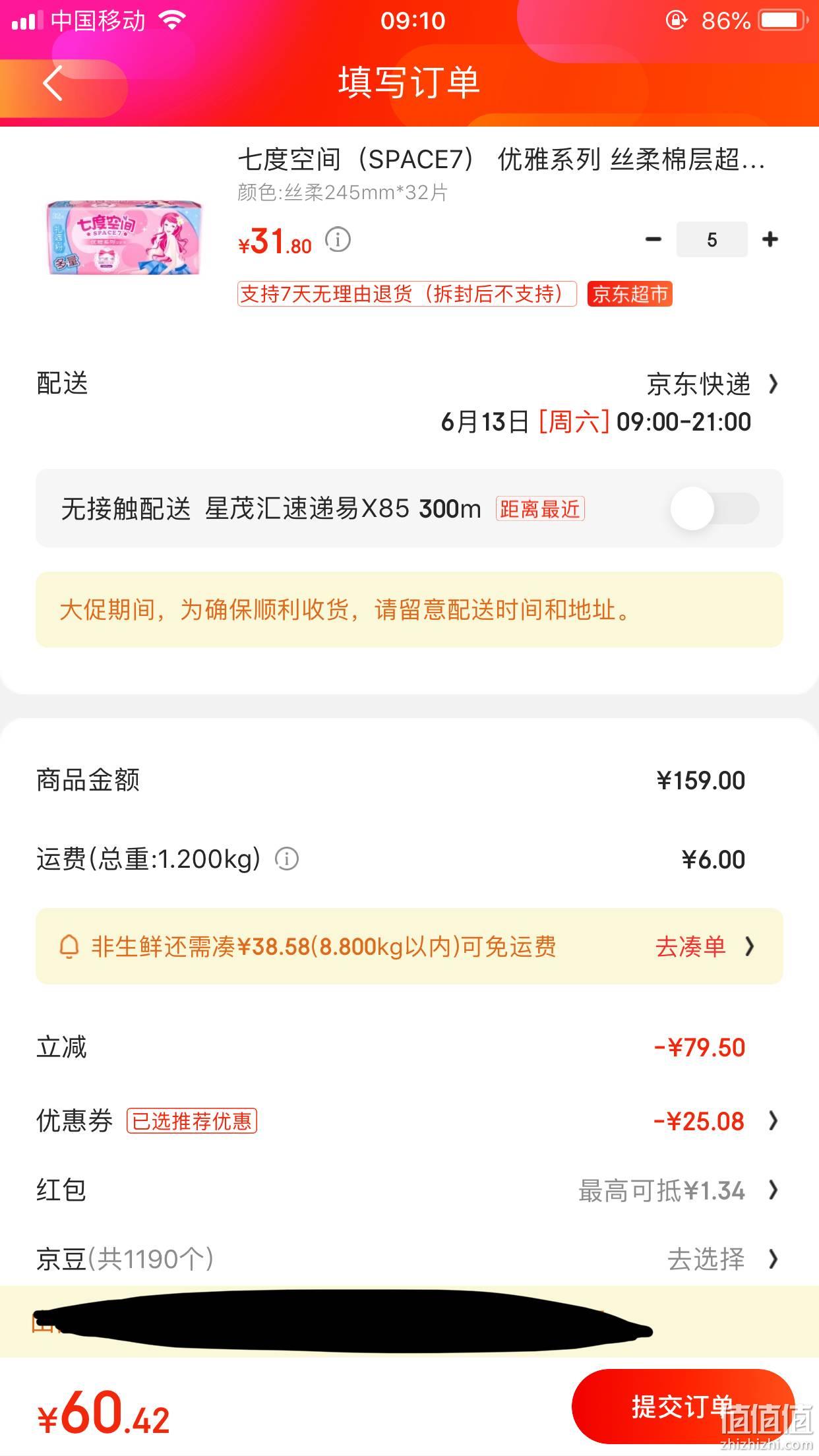Tap the back arrow in the header

tap(53, 83)
